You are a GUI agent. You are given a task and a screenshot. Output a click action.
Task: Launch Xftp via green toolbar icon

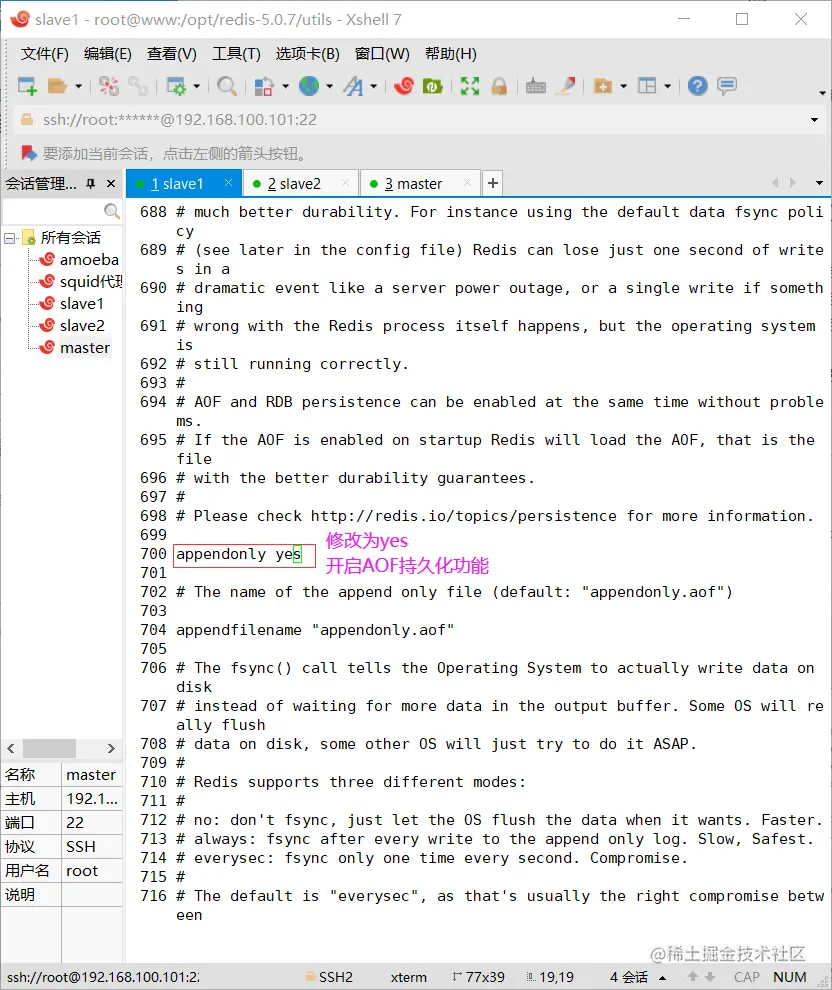coord(432,86)
